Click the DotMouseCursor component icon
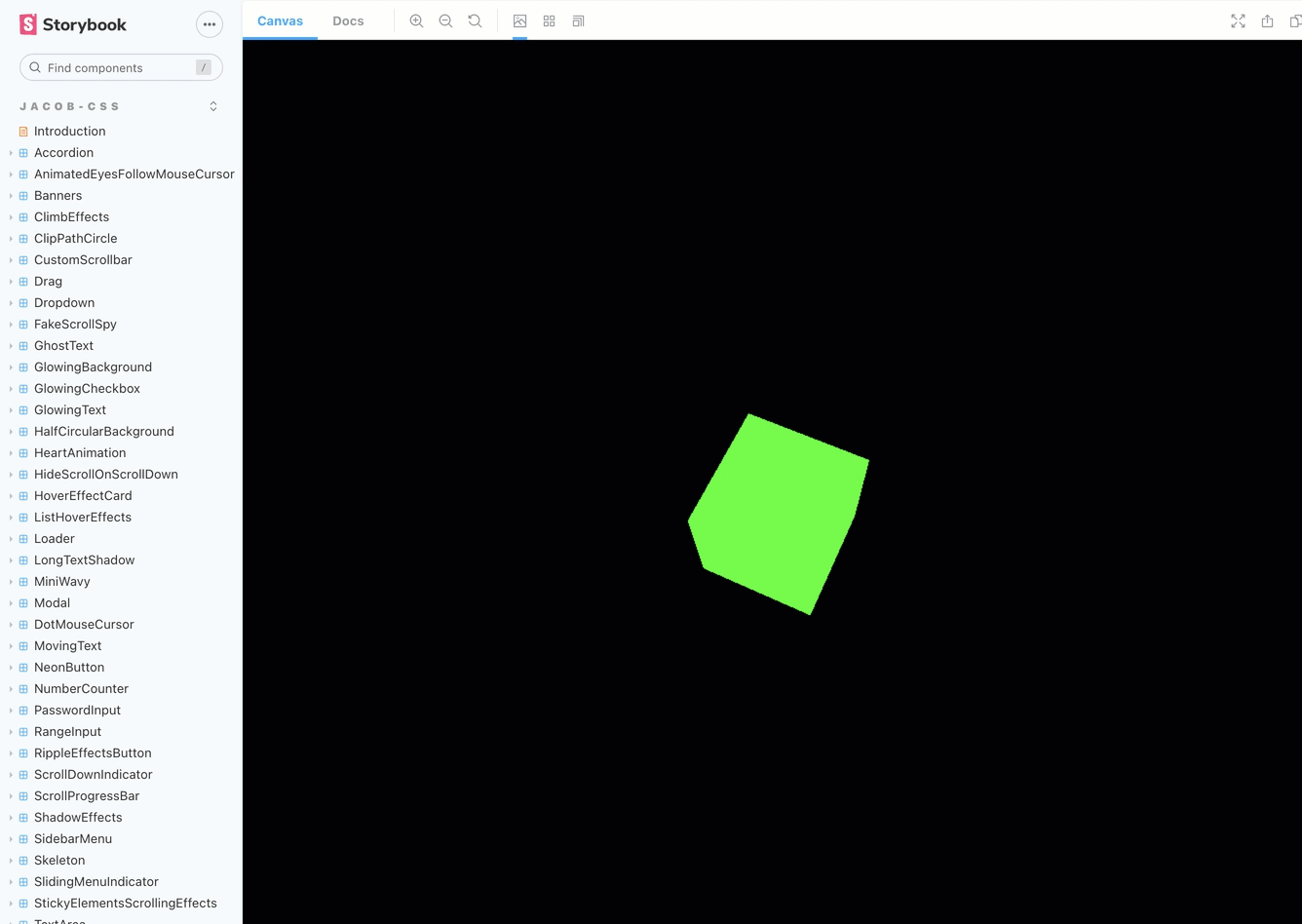The height and width of the screenshot is (924, 1302). coord(23,624)
